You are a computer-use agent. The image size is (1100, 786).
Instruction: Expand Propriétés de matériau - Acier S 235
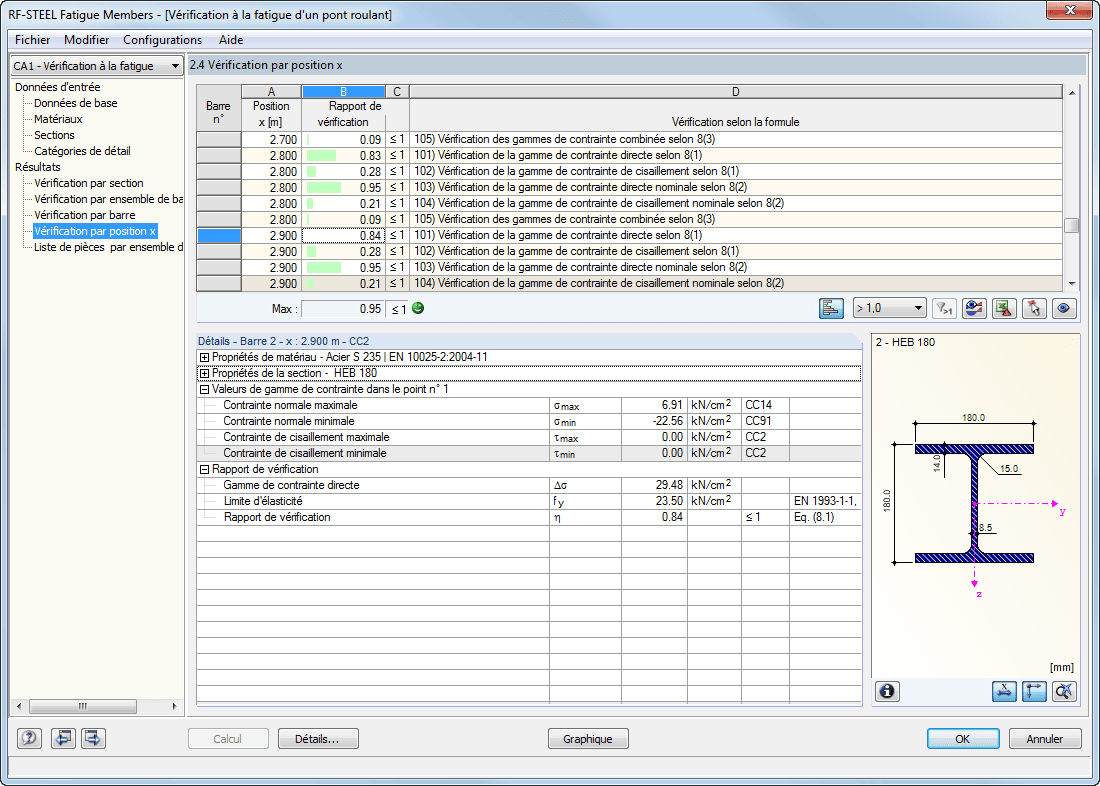click(x=204, y=357)
